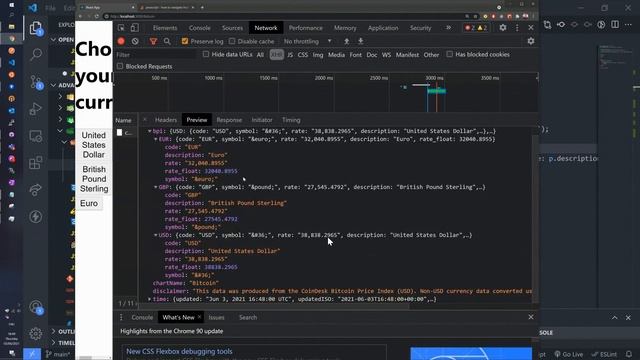Toggle the network filter funnel icon

[153, 41]
